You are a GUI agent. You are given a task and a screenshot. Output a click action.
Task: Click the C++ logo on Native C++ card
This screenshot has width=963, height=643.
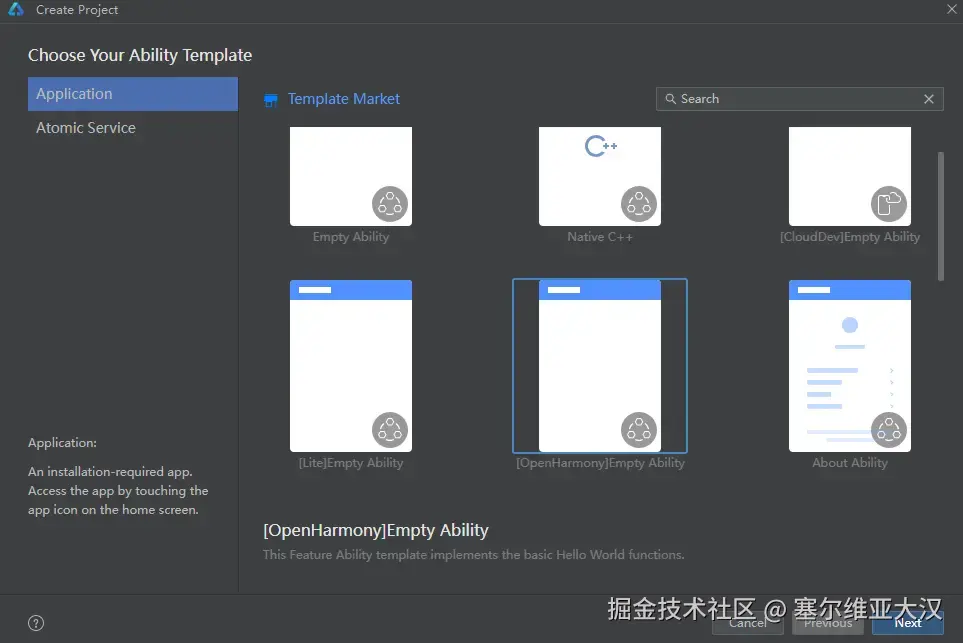601,146
